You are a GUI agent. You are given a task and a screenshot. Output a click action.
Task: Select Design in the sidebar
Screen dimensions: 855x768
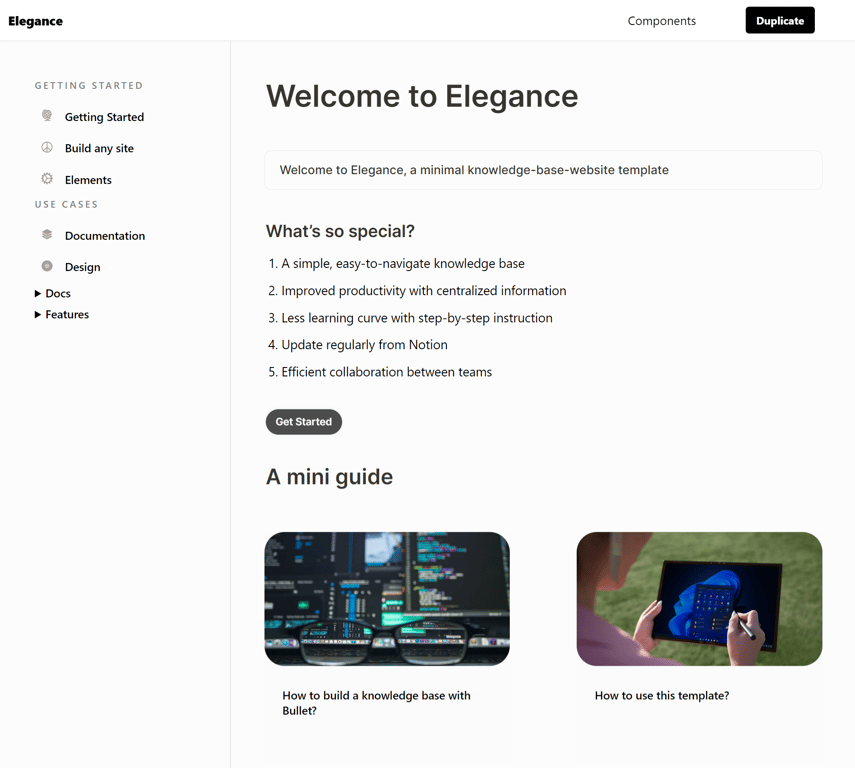84,266
